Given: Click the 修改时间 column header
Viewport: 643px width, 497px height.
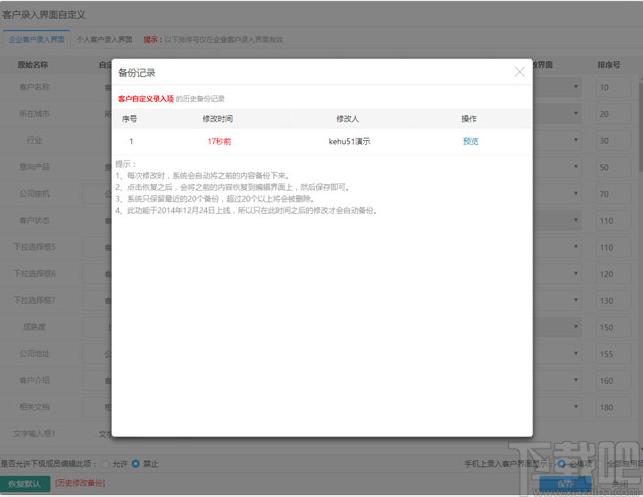Looking at the screenshot, I should [x=218, y=119].
